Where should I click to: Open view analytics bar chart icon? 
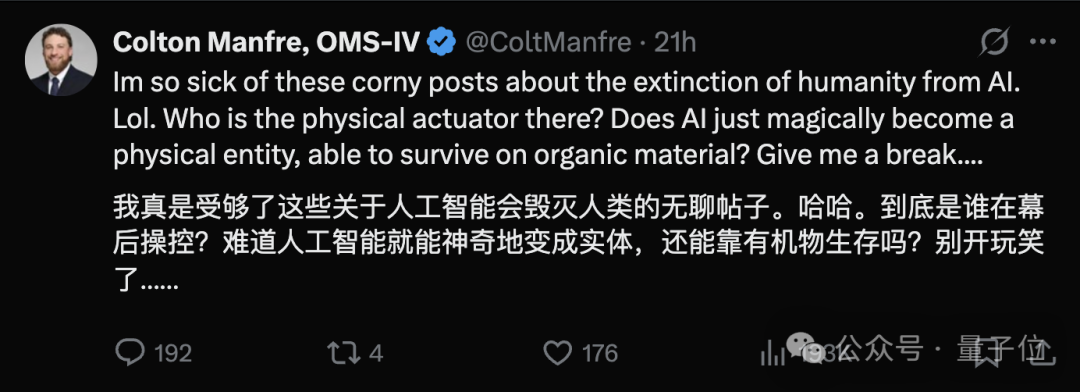tap(771, 353)
